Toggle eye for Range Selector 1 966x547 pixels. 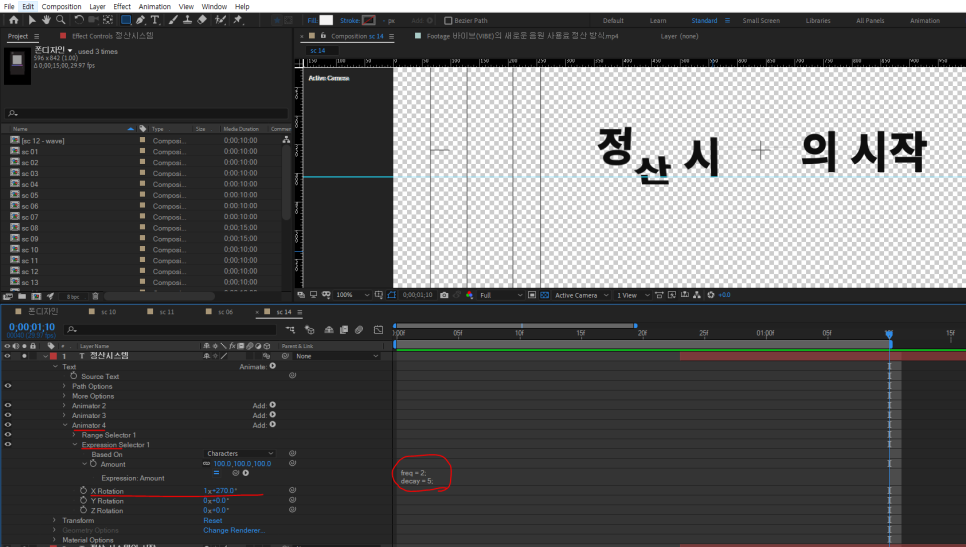[7, 434]
